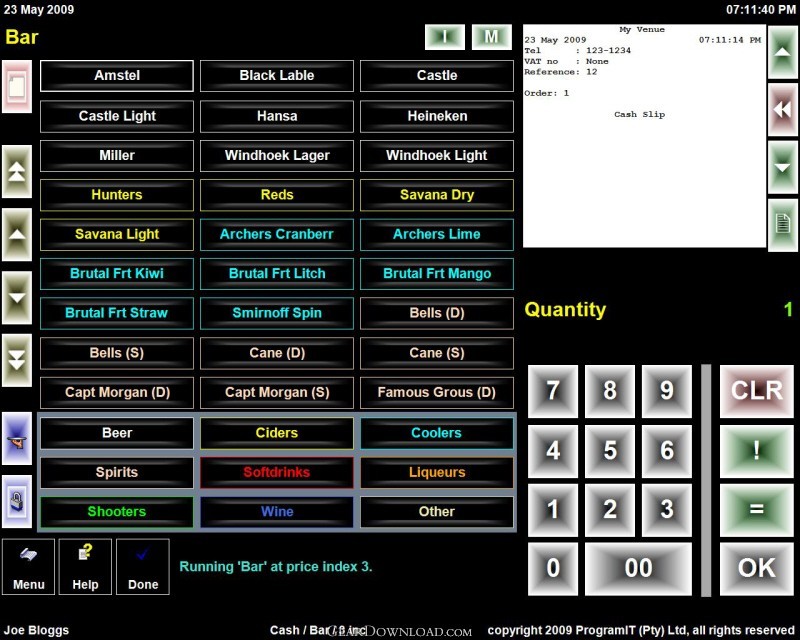Image resolution: width=800 pixels, height=640 pixels.
Task: Switch to the Liqueurs category
Action: [437, 472]
